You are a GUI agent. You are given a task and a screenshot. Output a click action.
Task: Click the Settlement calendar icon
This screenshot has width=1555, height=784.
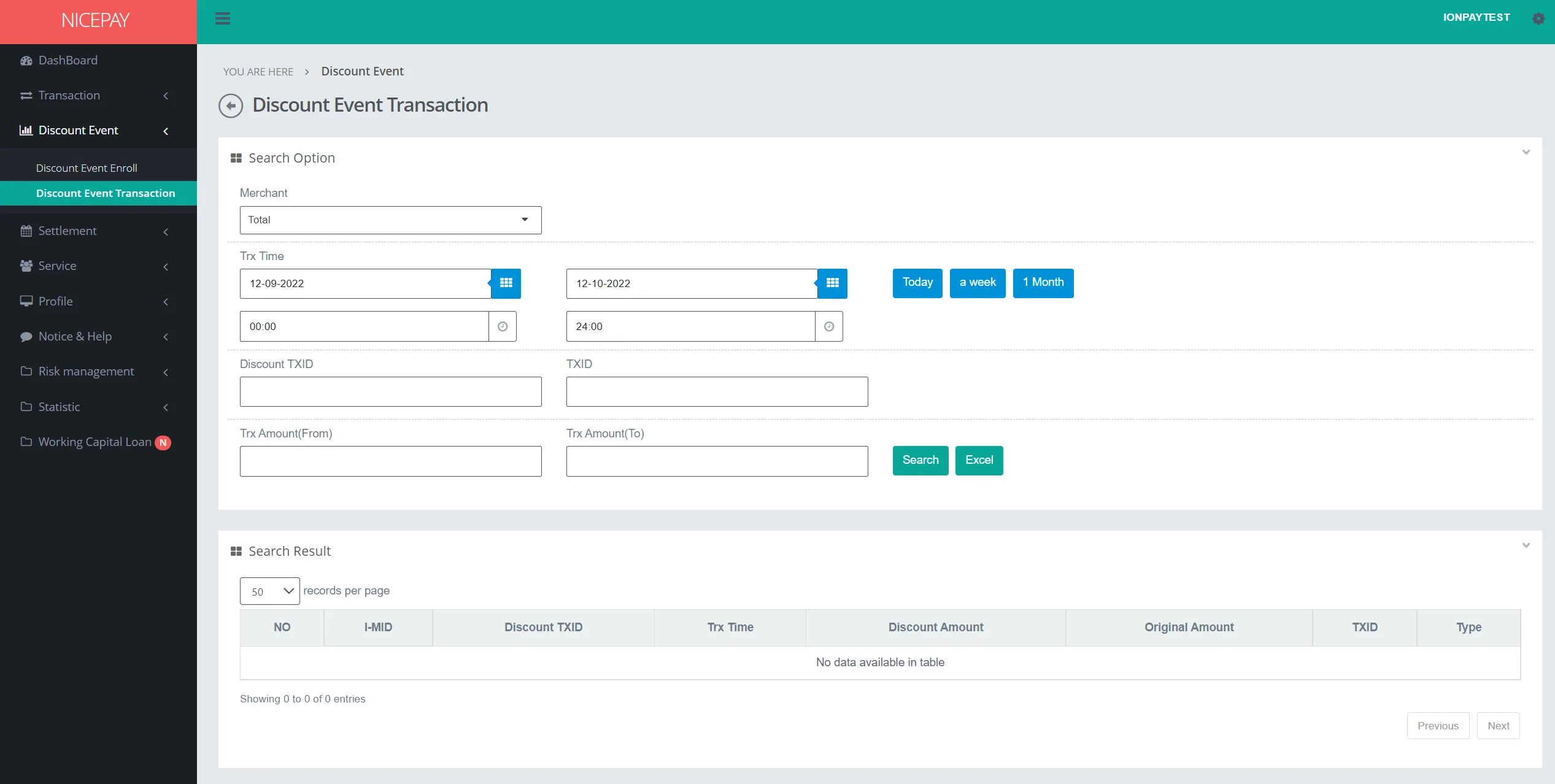tap(26, 231)
